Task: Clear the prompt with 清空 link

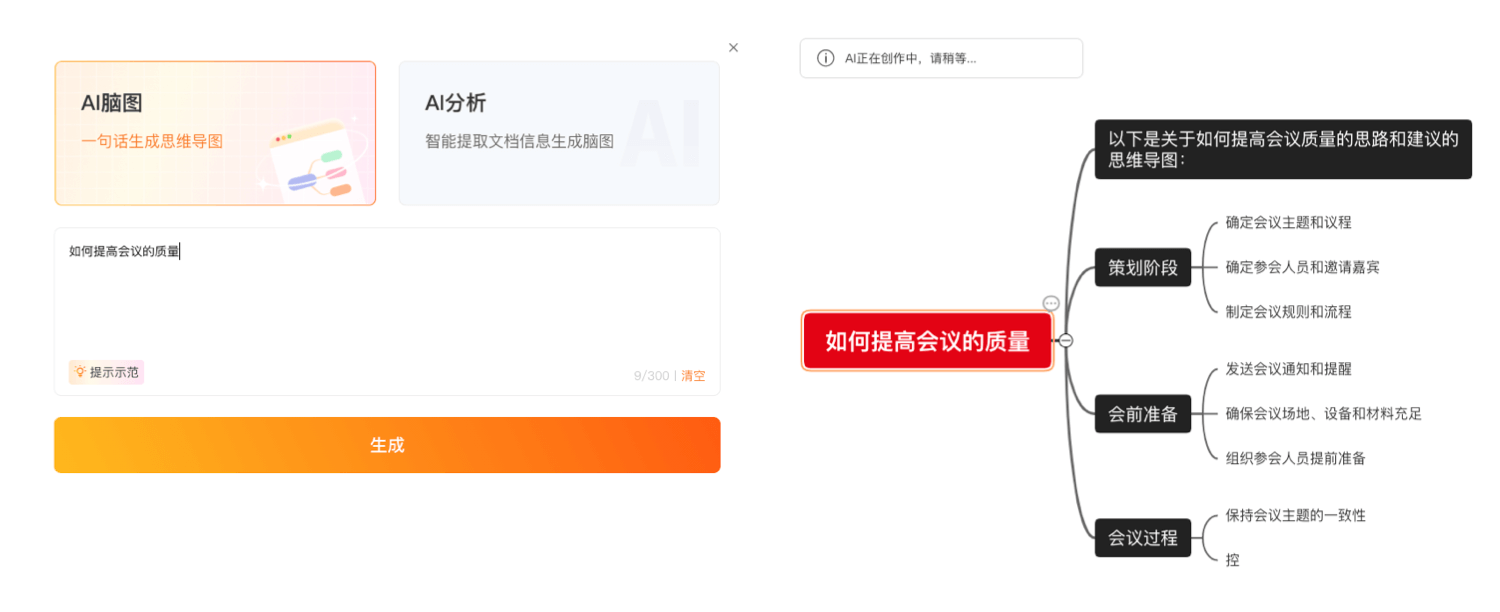Action: click(693, 376)
